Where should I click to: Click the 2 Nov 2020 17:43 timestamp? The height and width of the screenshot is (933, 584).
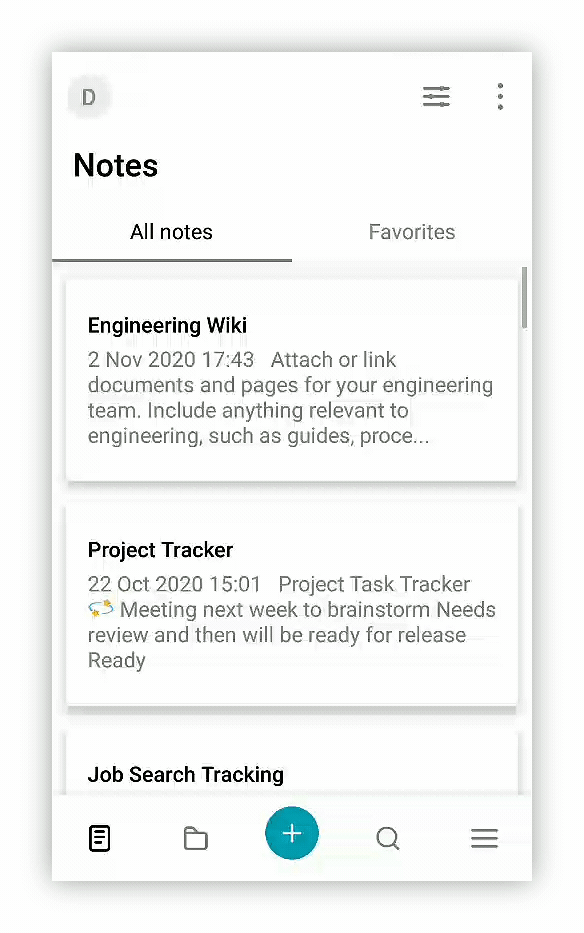(171, 359)
